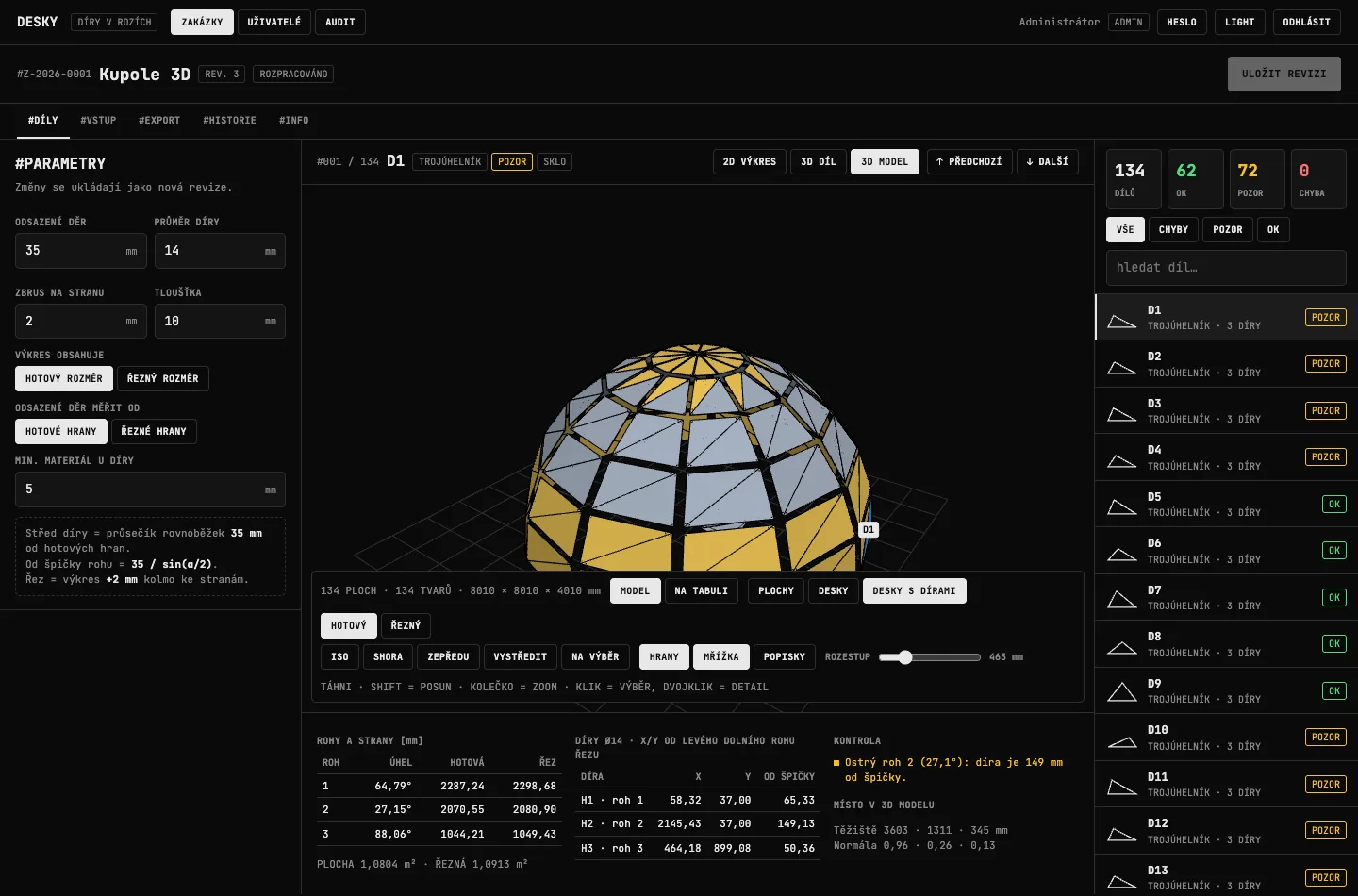Viewport: 1358px width, 896px height.
Task: Select the triangle icon of part D7
Action: 1121,600
